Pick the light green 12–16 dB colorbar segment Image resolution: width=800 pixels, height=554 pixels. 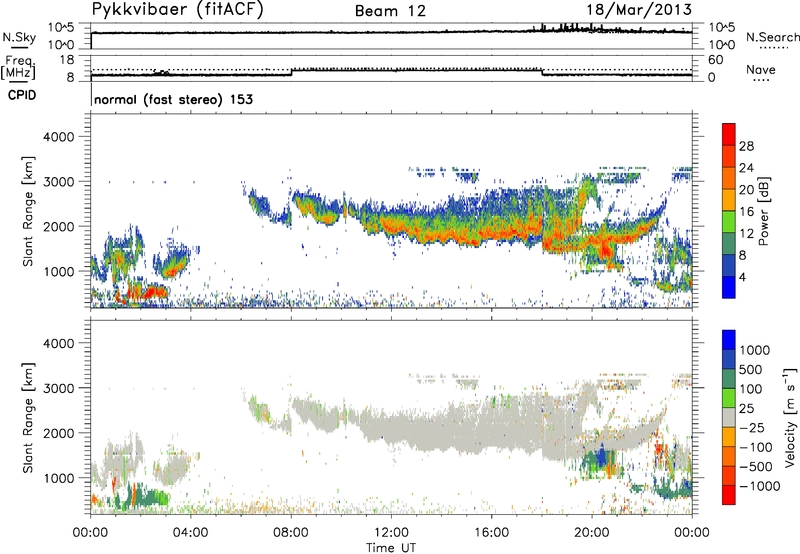pos(729,222)
